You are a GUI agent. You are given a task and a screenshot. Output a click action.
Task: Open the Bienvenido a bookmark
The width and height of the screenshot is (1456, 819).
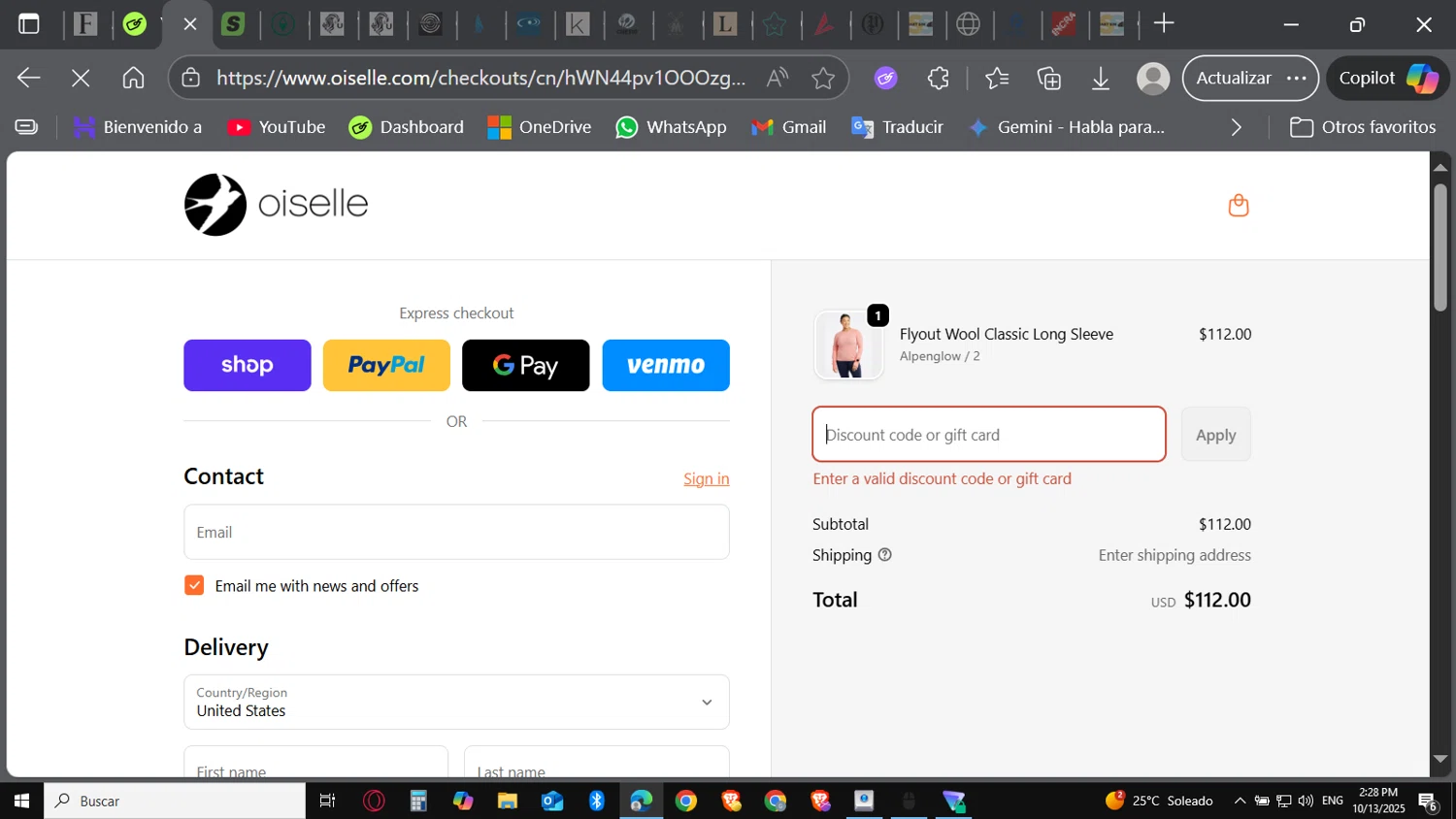[x=137, y=127]
